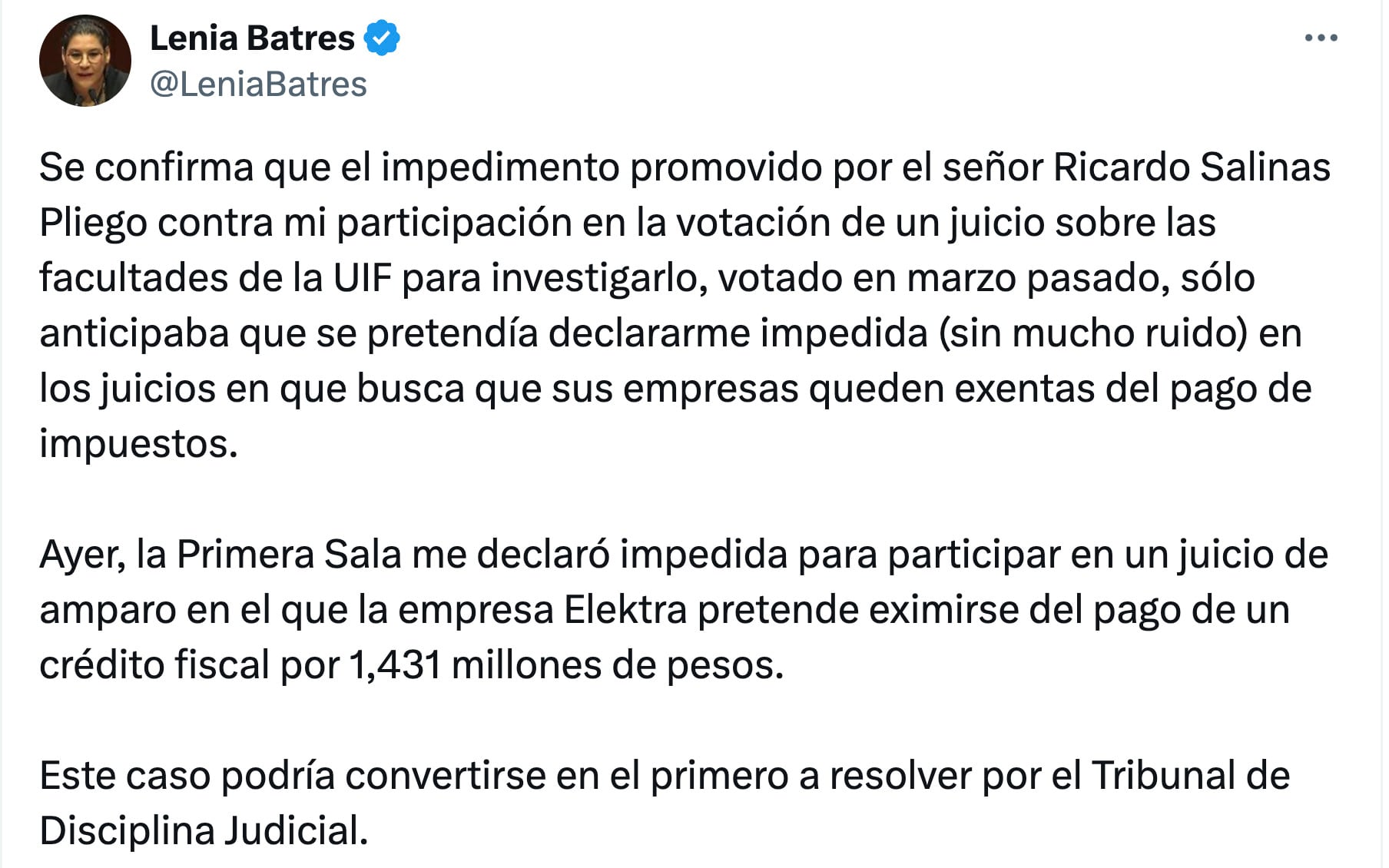This screenshot has width=1389, height=868.
Task: Open the three-dot more options menu
Action: (x=1321, y=38)
